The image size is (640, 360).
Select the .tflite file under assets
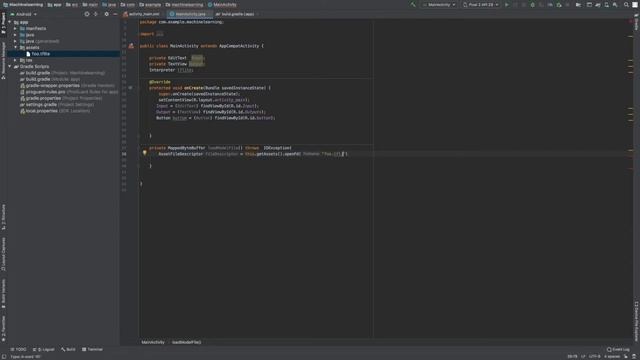(x=38, y=54)
